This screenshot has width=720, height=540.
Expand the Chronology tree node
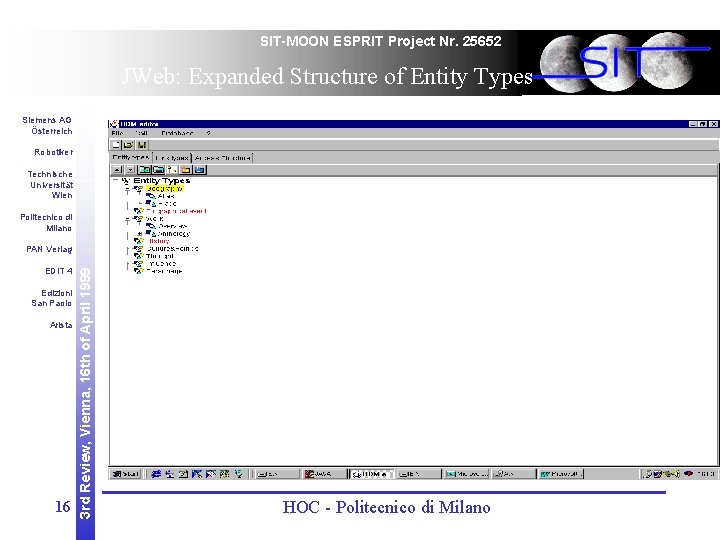click(140, 234)
